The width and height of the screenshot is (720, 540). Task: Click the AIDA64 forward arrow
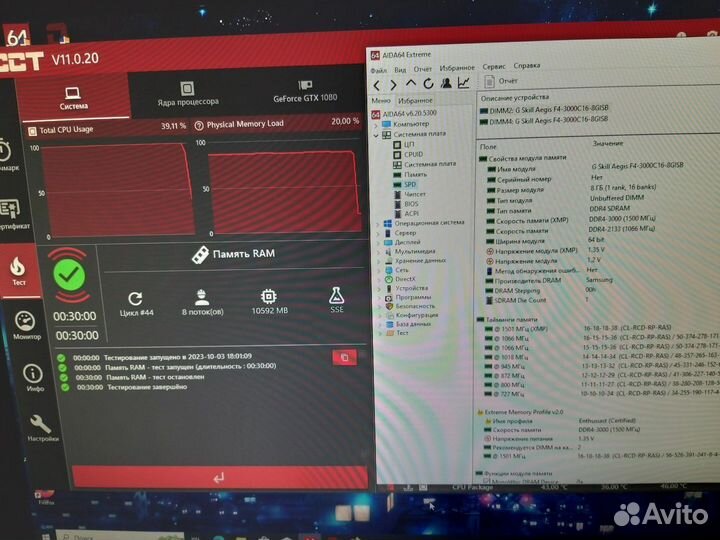point(394,85)
